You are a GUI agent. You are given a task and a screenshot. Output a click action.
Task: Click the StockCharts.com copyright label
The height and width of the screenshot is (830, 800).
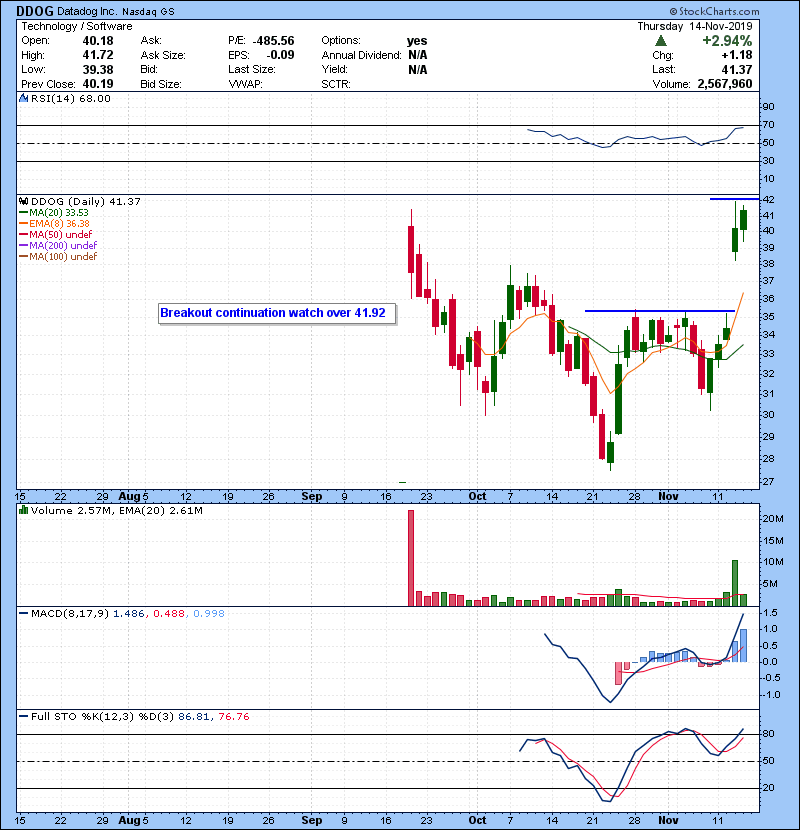(x=714, y=11)
